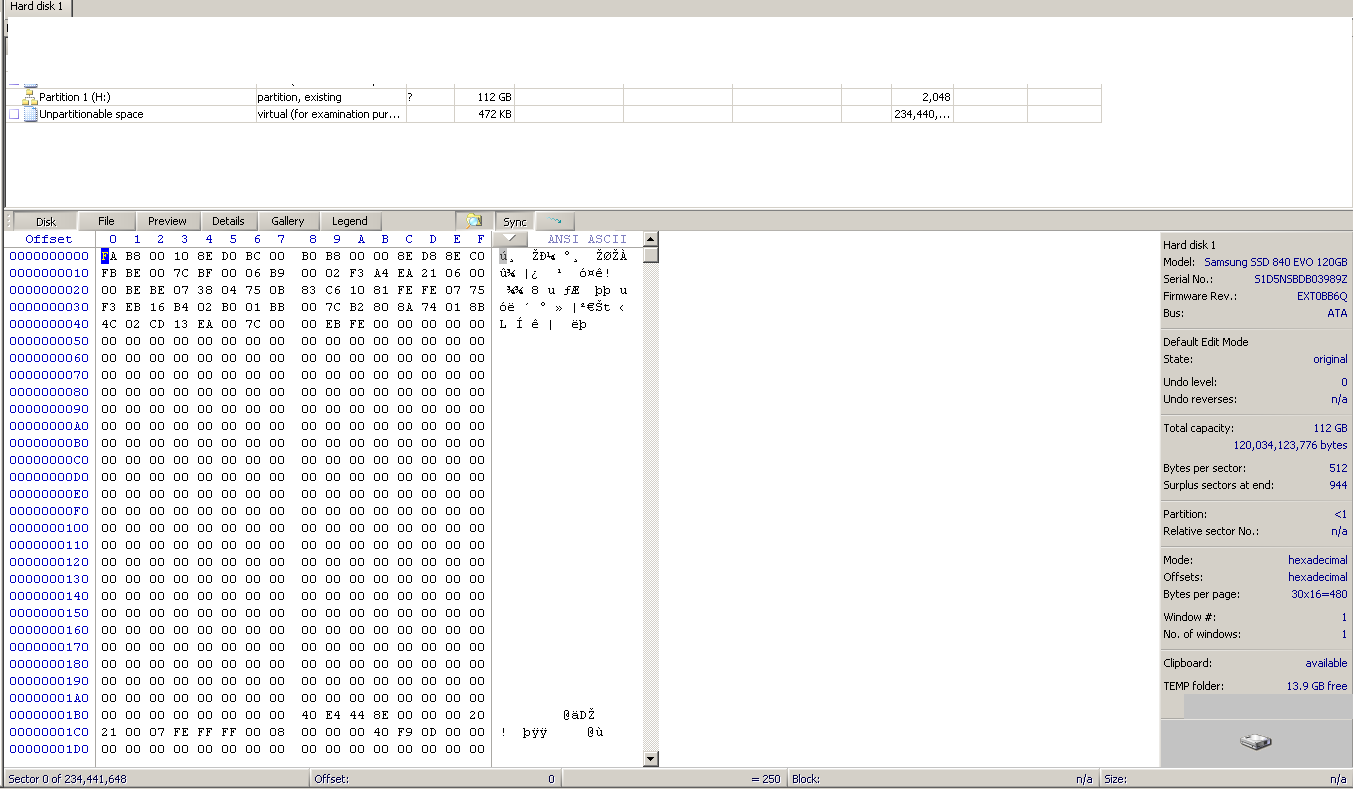
Task: Click the Offset column header
Action: pos(49,239)
